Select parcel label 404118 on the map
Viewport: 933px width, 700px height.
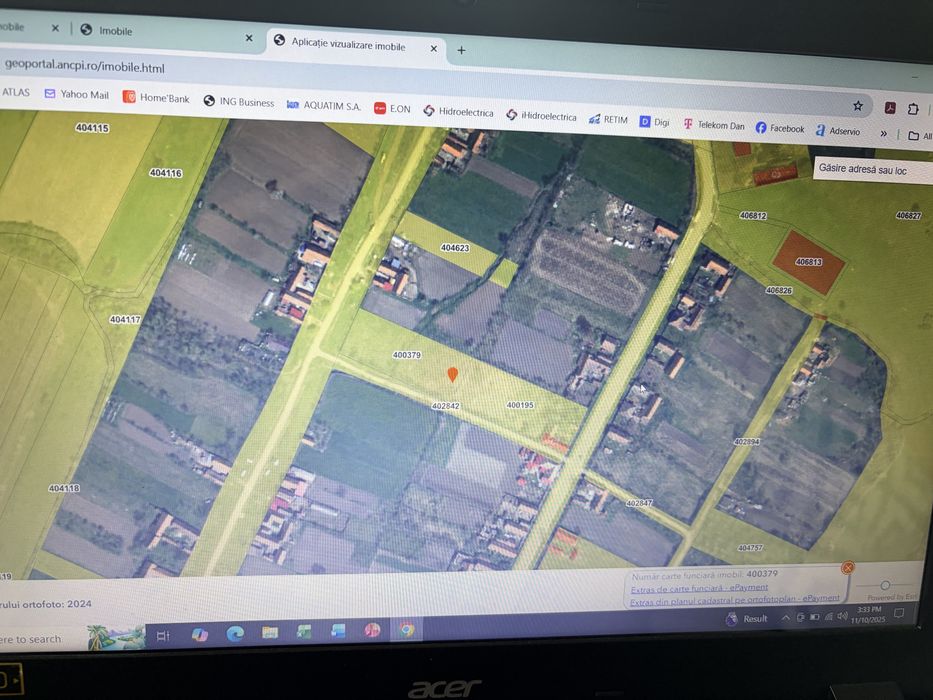(64, 488)
